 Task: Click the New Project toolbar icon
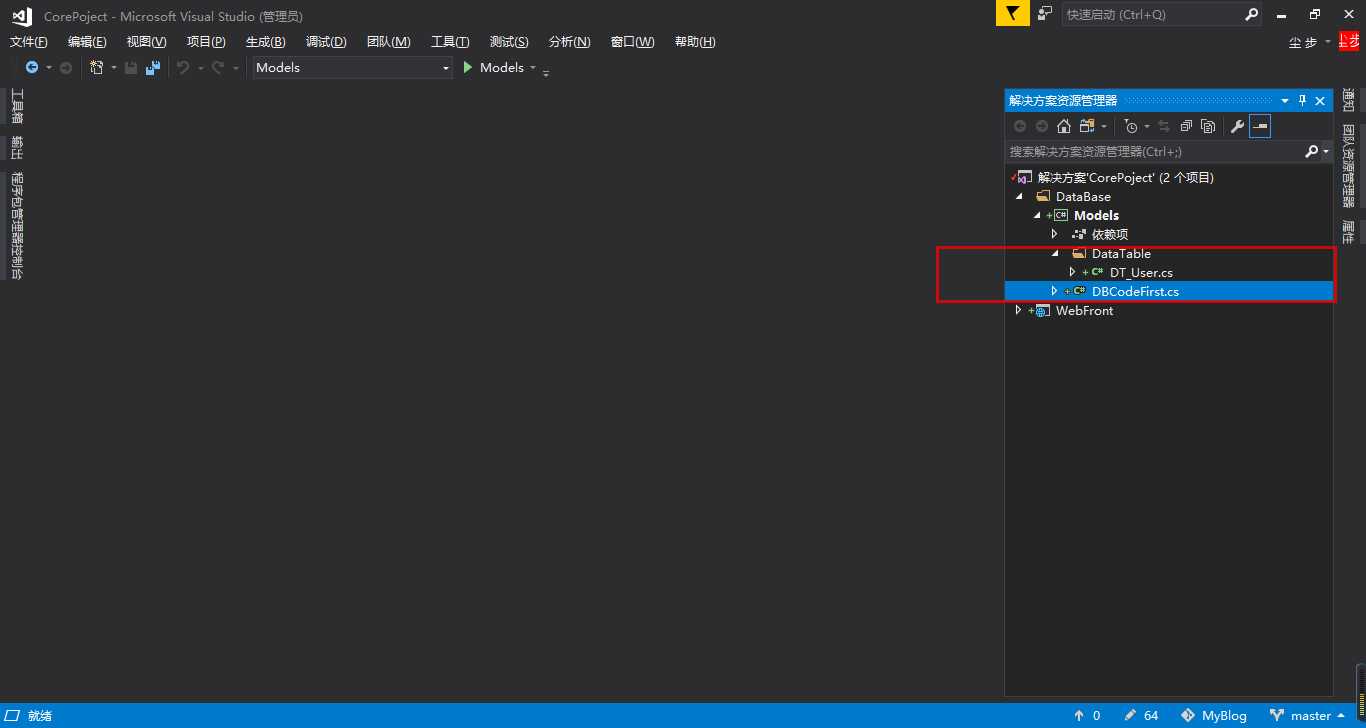[x=97, y=67]
